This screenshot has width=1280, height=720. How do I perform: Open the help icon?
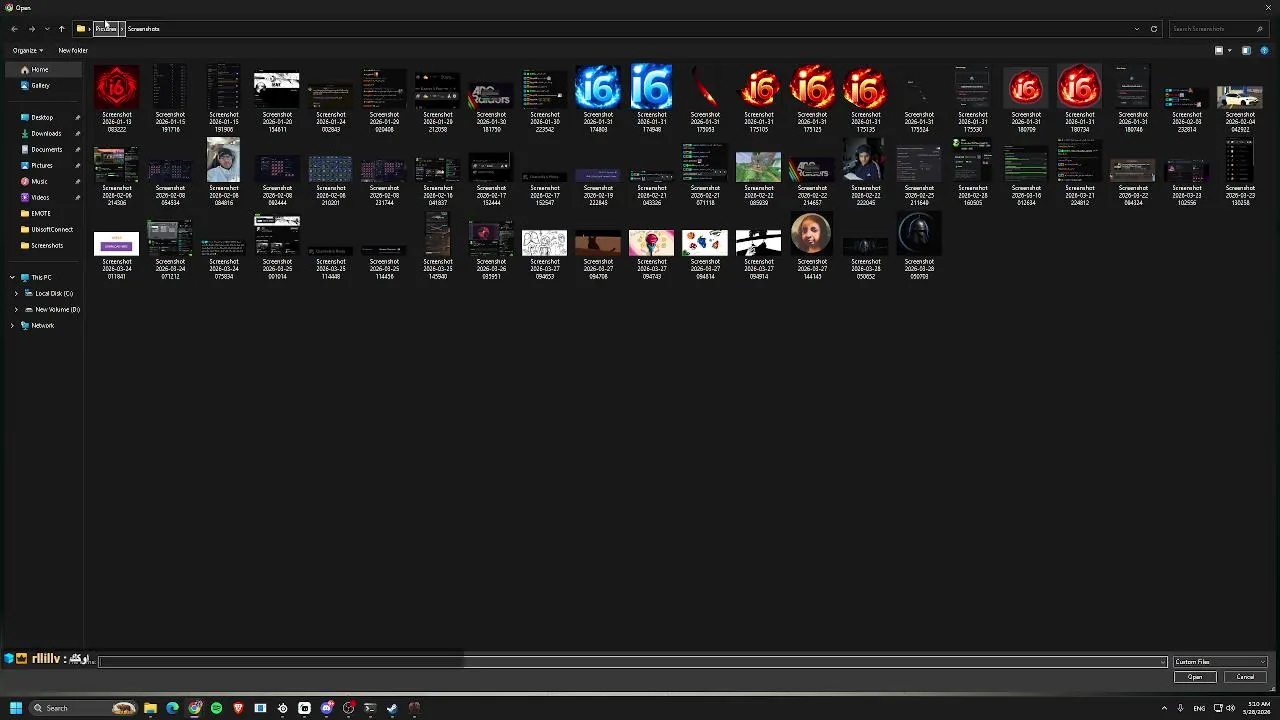point(1265,50)
